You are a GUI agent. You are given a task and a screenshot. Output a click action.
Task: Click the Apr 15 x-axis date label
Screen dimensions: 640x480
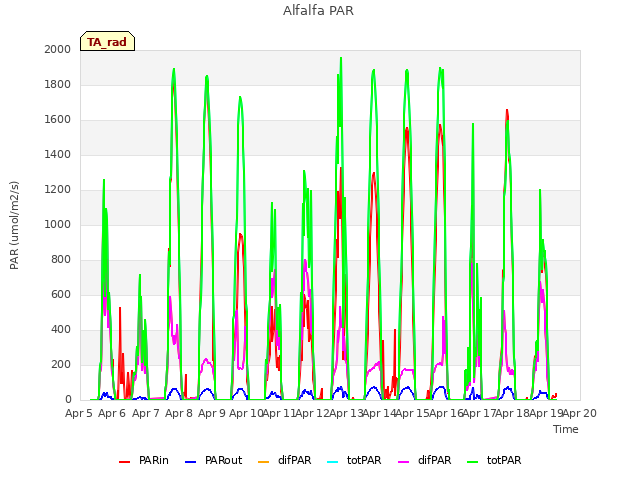point(413,413)
